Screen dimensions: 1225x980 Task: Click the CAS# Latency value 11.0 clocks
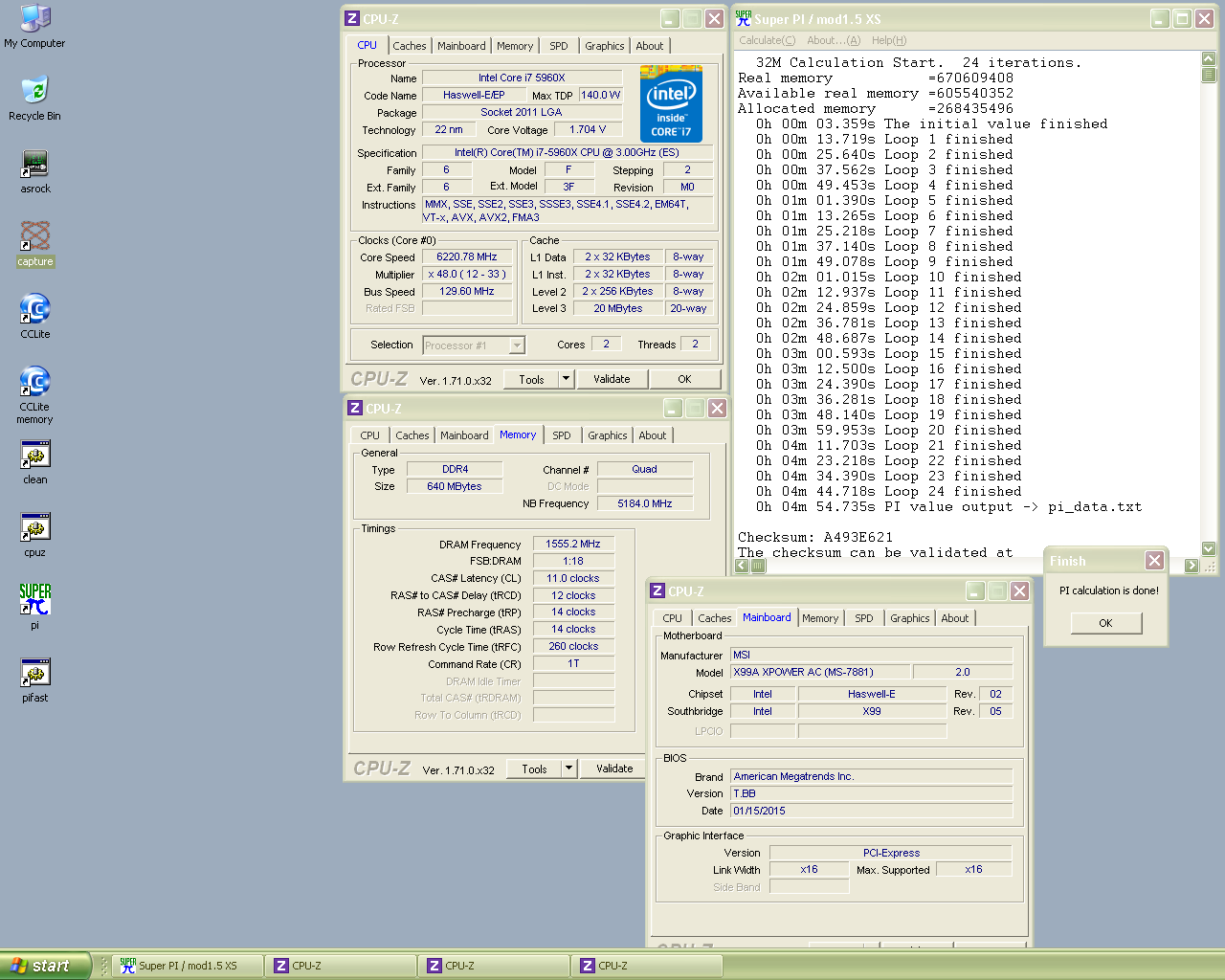pos(573,578)
